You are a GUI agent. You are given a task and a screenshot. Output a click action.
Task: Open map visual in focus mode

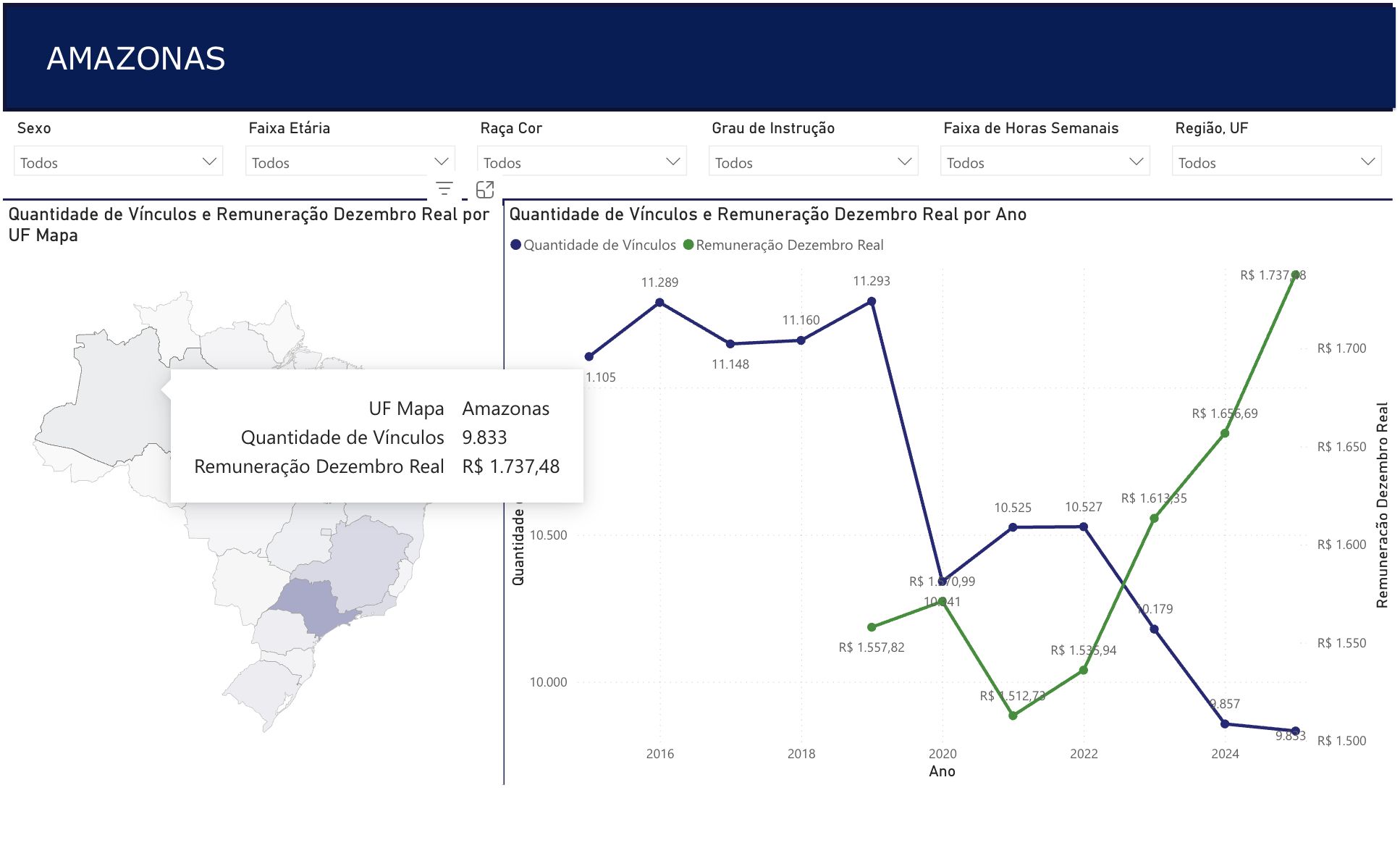[x=485, y=190]
